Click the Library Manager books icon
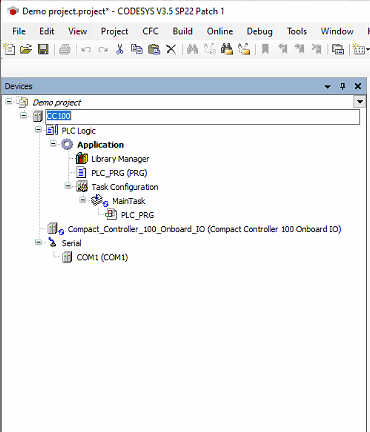This screenshot has height=432, width=370. (82, 159)
